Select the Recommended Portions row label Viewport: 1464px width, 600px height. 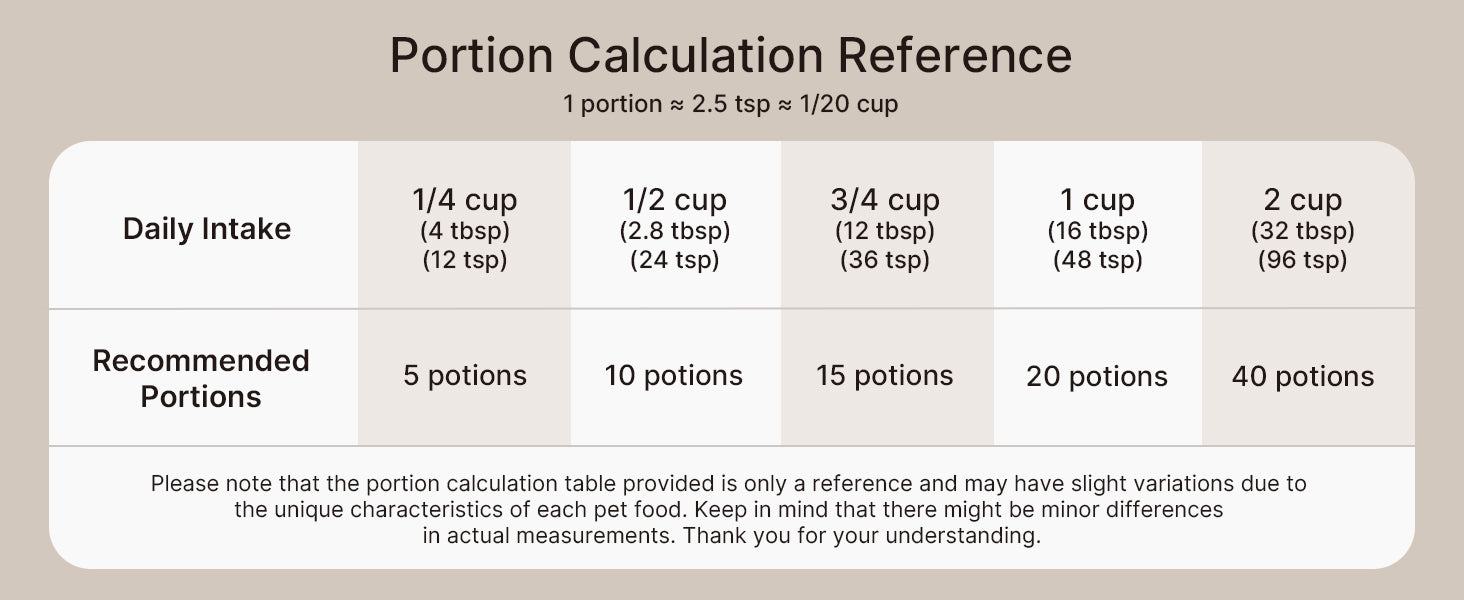(x=201, y=378)
